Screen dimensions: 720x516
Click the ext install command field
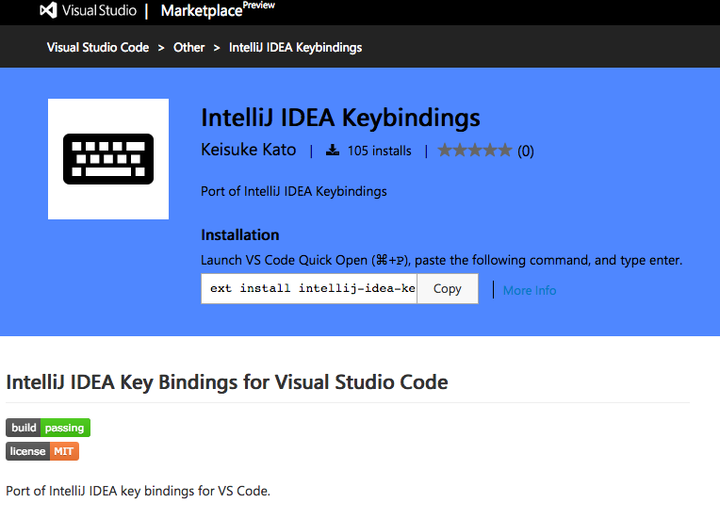coord(309,288)
